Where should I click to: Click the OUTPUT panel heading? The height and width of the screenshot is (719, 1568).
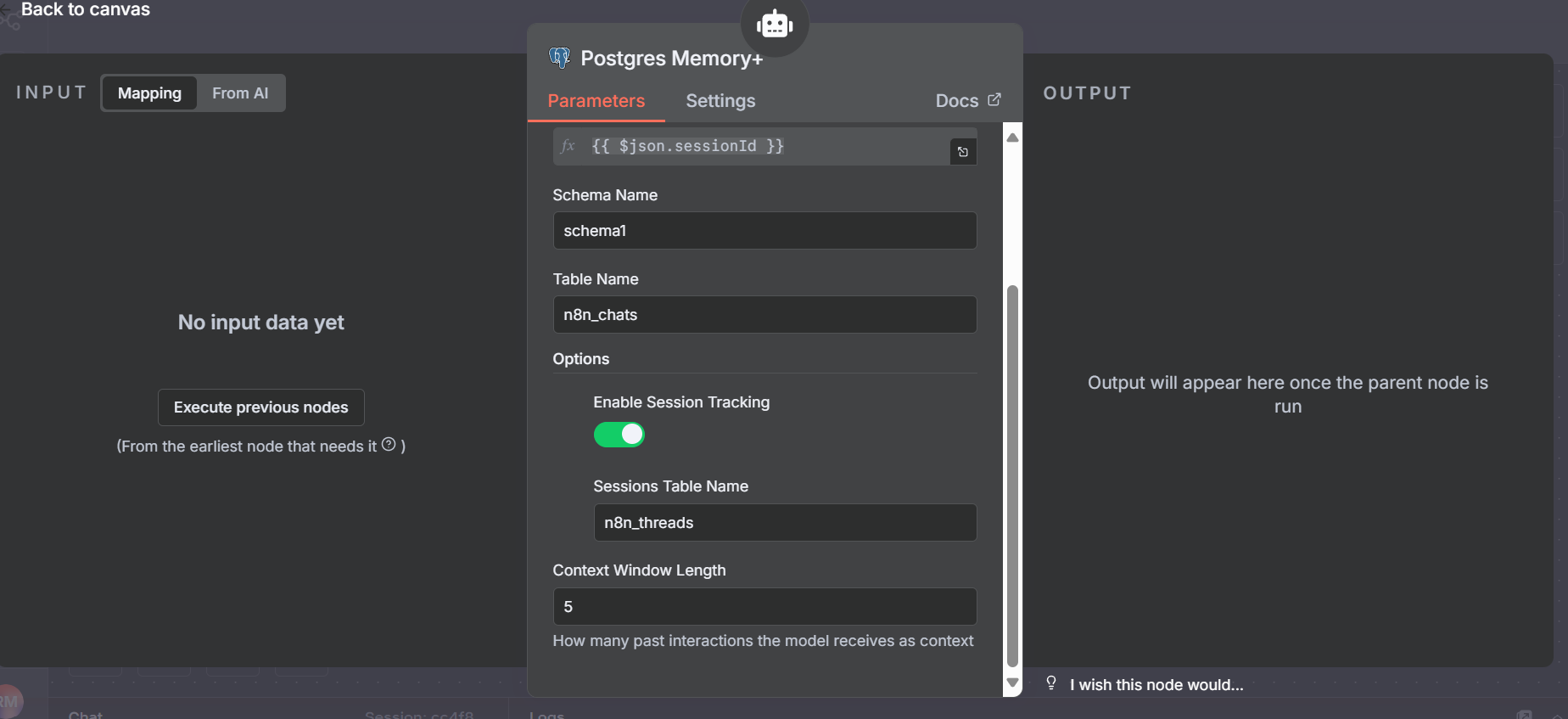(x=1088, y=93)
